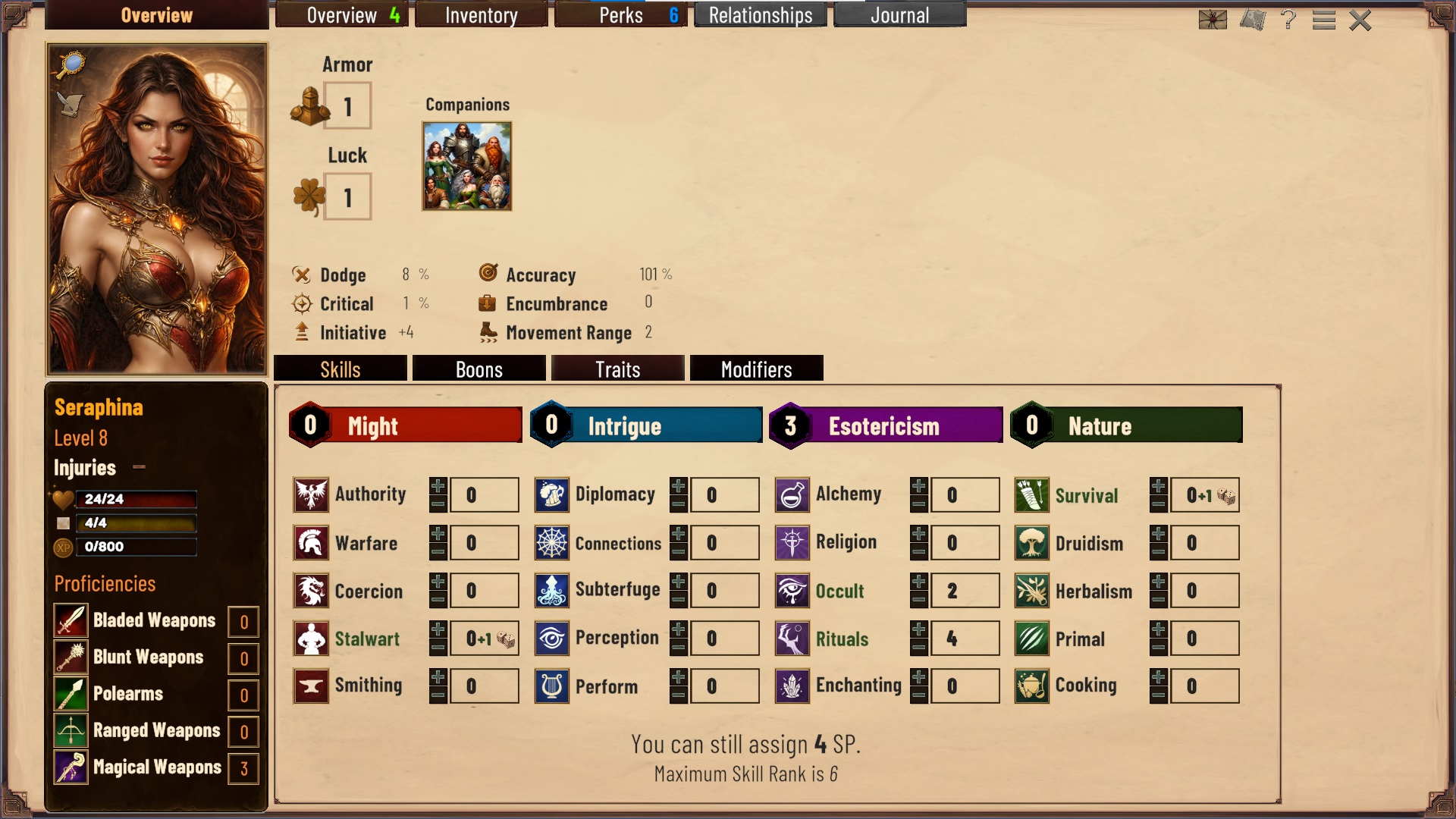This screenshot has width=1456, height=819.
Task: Select the Magical Weapons proficiency icon
Action: (71, 767)
